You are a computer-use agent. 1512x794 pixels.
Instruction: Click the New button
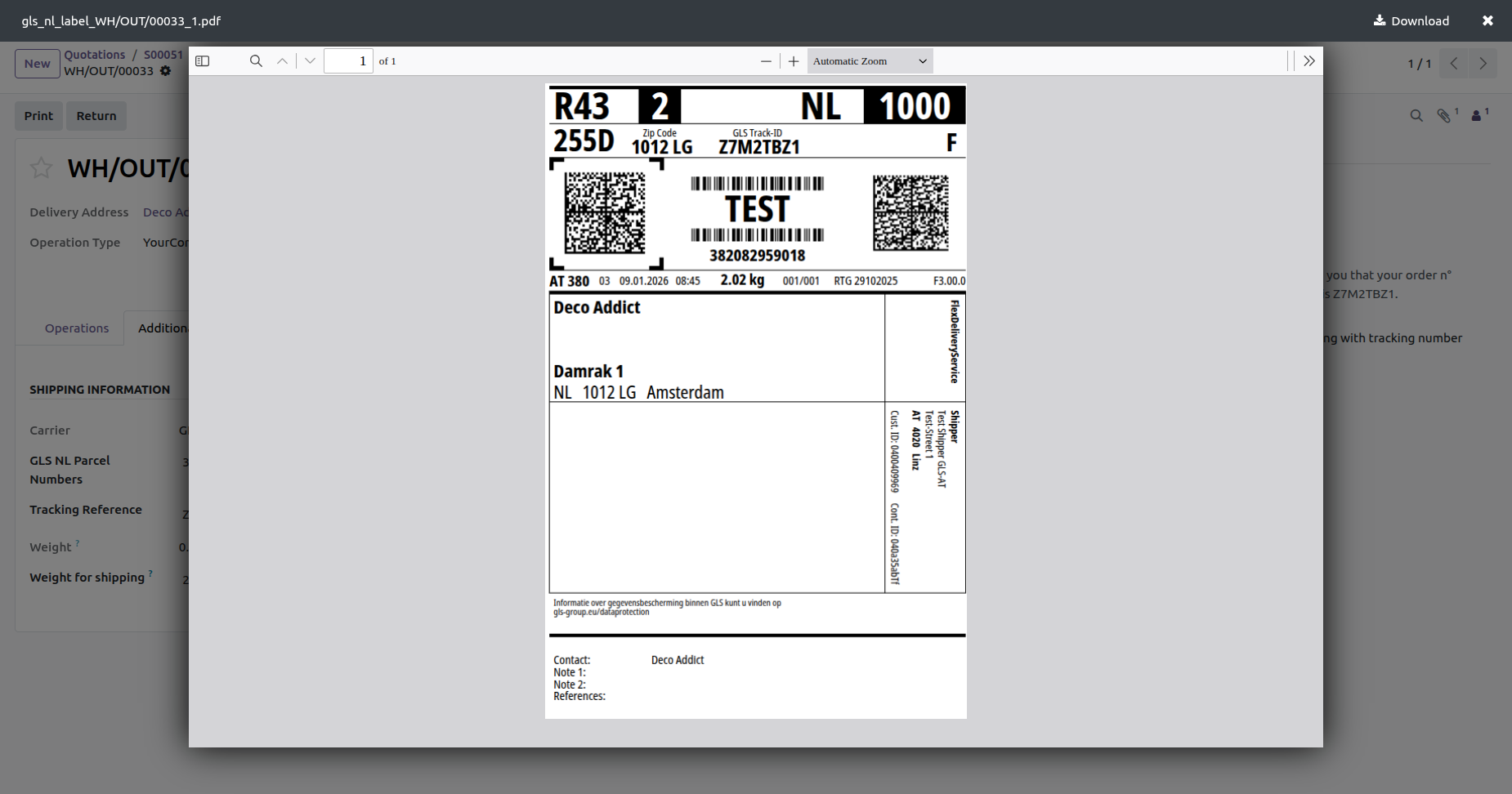[x=38, y=64]
